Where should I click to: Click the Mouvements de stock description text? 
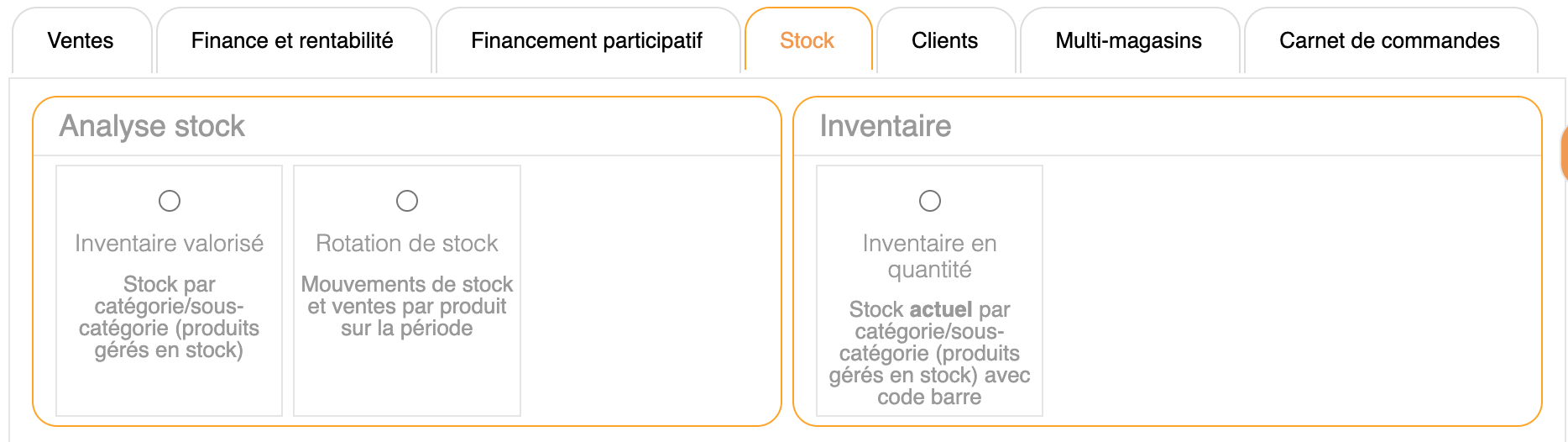(407, 307)
